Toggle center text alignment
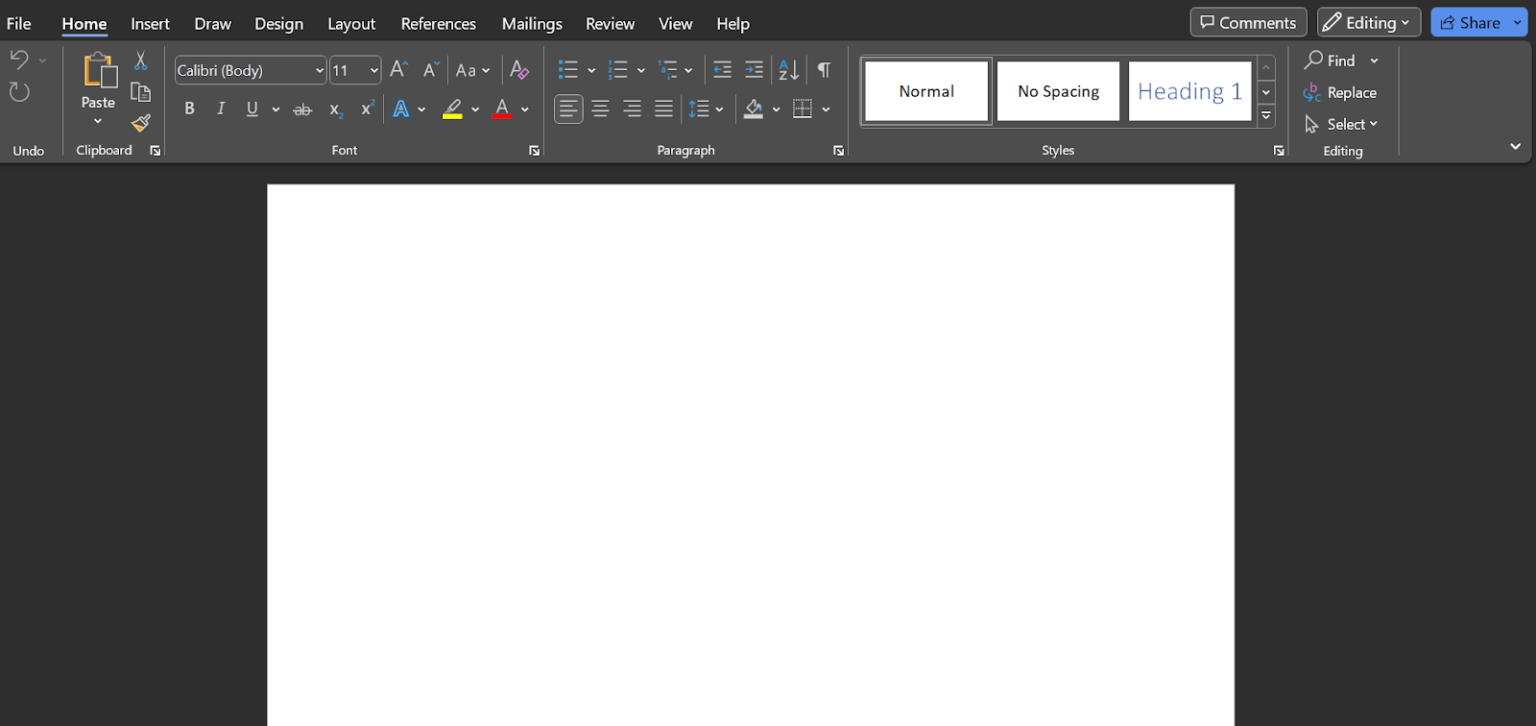The image size is (1536, 726). click(x=600, y=109)
